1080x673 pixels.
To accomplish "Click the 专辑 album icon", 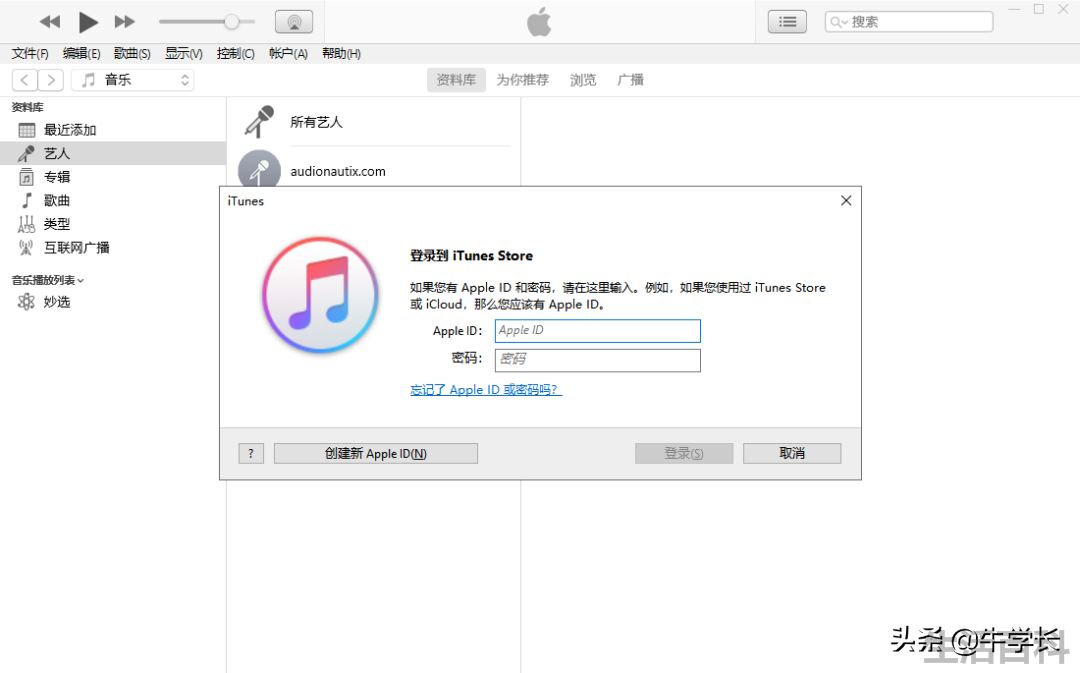I will (x=26, y=177).
